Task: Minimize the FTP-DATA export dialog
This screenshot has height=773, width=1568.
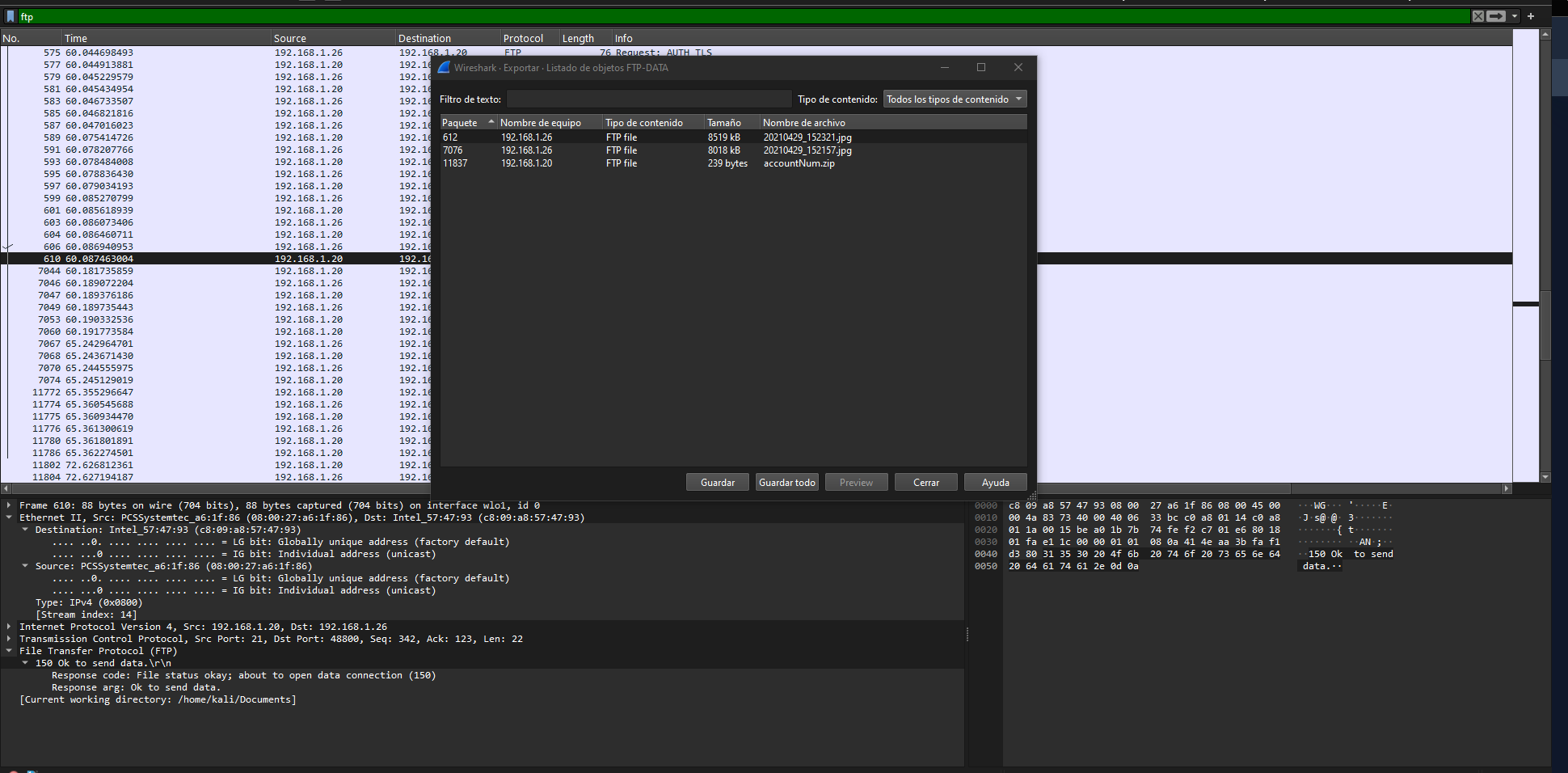Action: (944, 68)
